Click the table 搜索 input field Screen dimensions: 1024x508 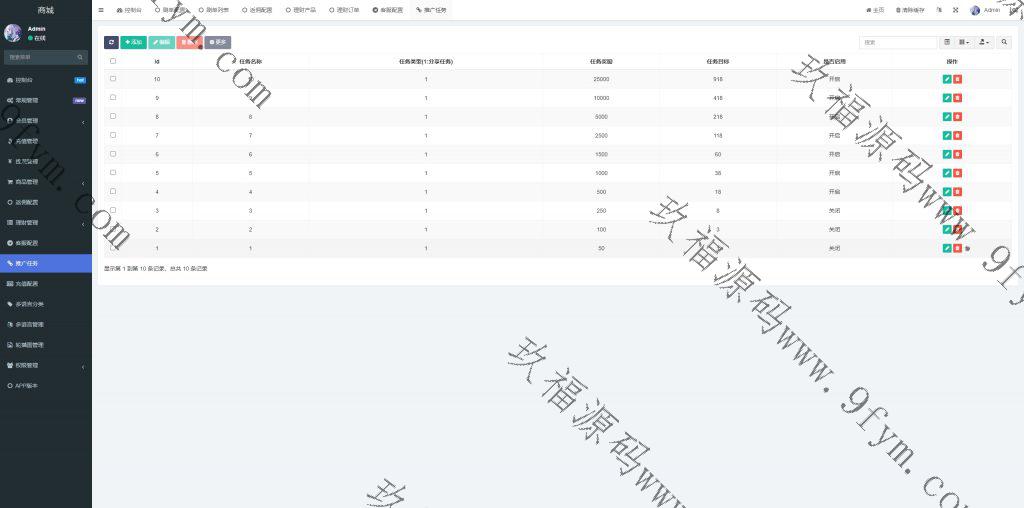898,42
